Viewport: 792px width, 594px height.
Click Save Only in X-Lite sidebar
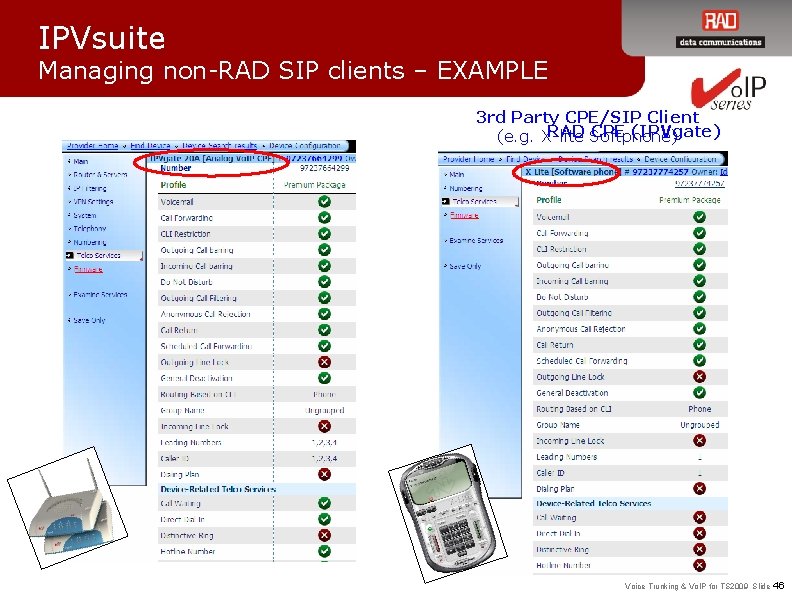point(464,266)
